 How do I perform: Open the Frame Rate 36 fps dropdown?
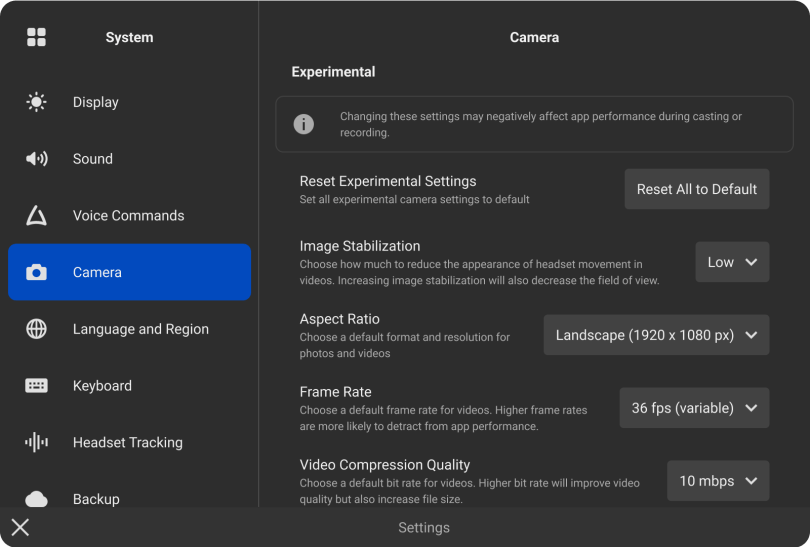[x=694, y=408]
